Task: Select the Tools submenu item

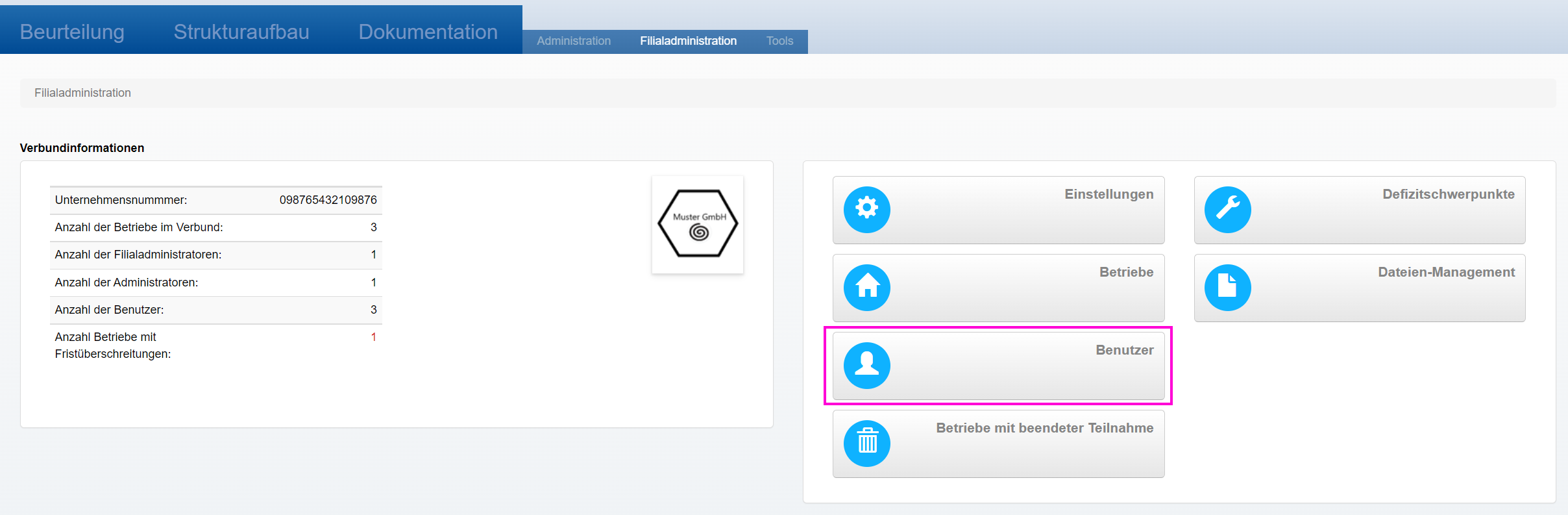Action: [x=779, y=41]
